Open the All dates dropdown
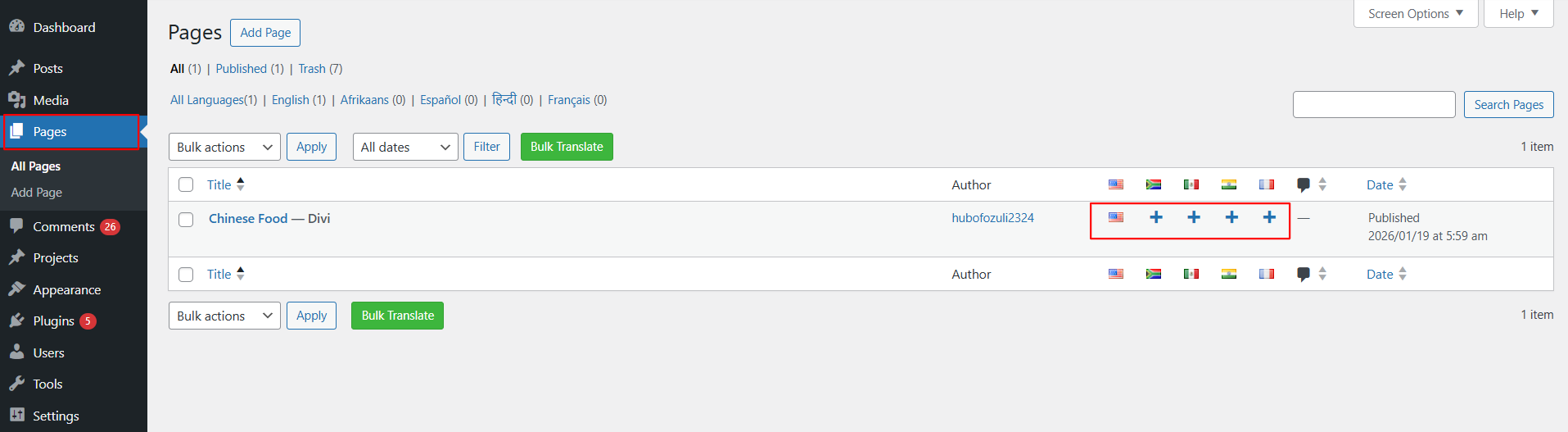This screenshot has width=1568, height=432. click(x=405, y=147)
